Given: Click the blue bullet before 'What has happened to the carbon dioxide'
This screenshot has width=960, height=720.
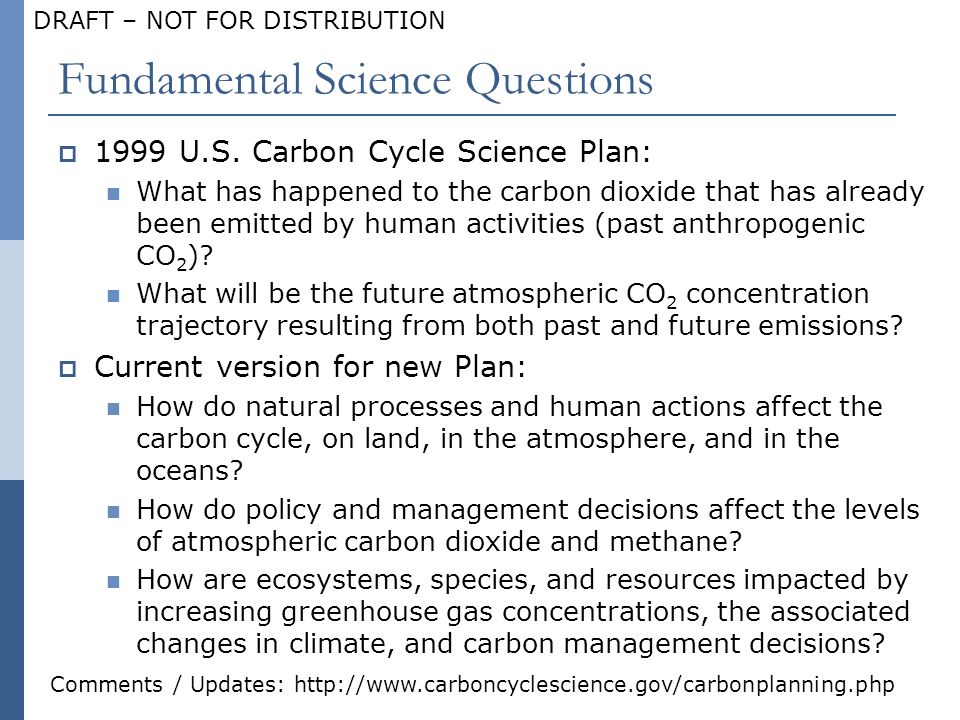Looking at the screenshot, I should point(113,194).
